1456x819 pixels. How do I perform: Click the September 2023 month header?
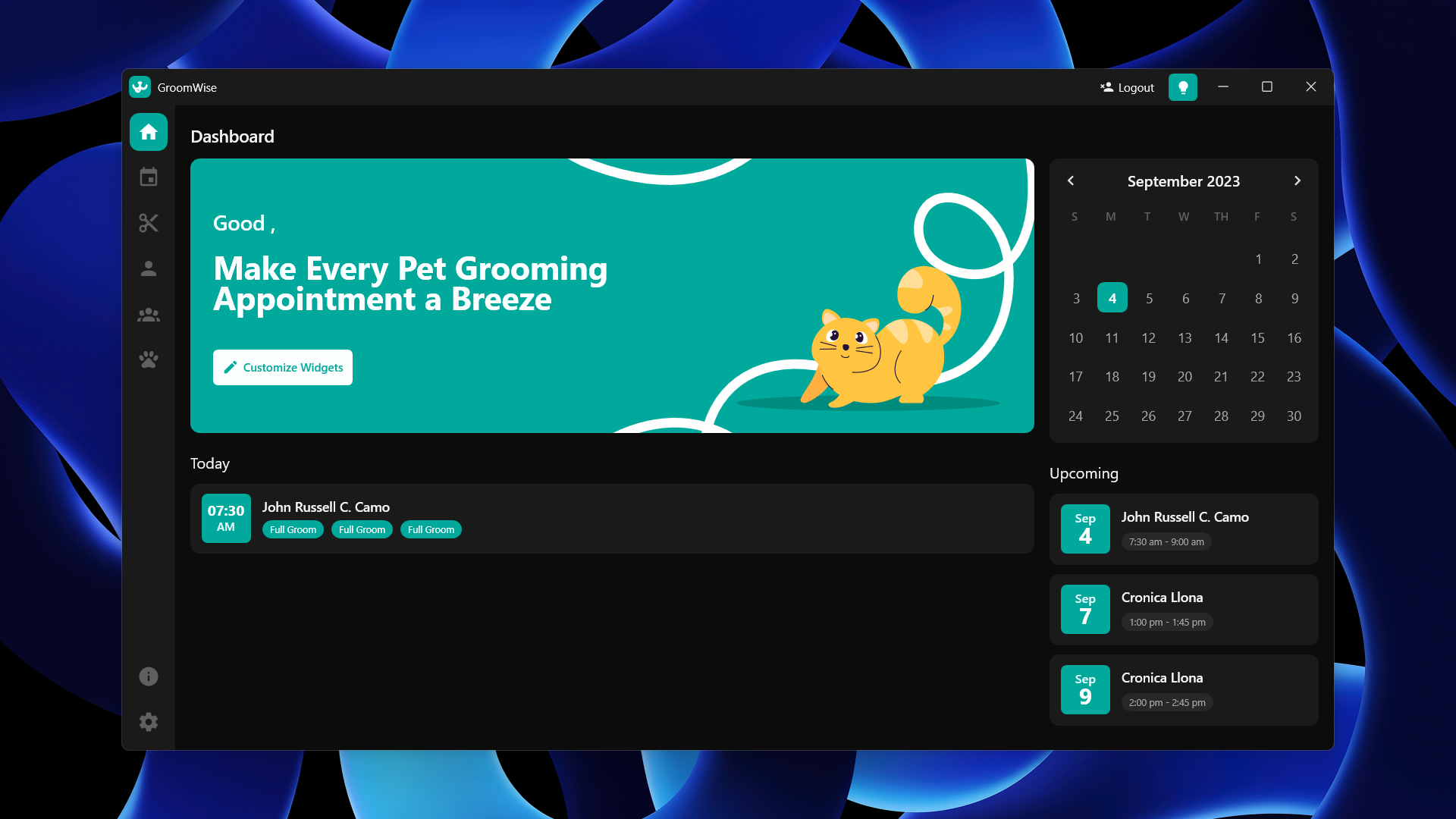(1183, 181)
